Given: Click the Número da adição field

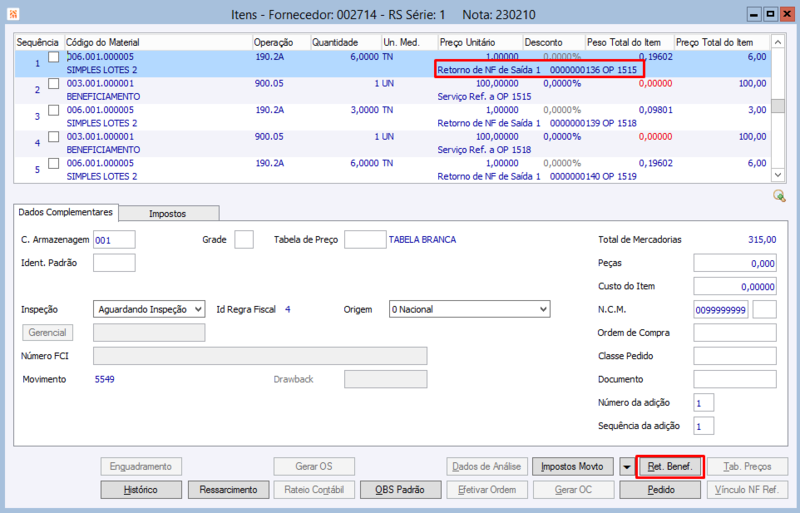Looking at the screenshot, I should (704, 403).
